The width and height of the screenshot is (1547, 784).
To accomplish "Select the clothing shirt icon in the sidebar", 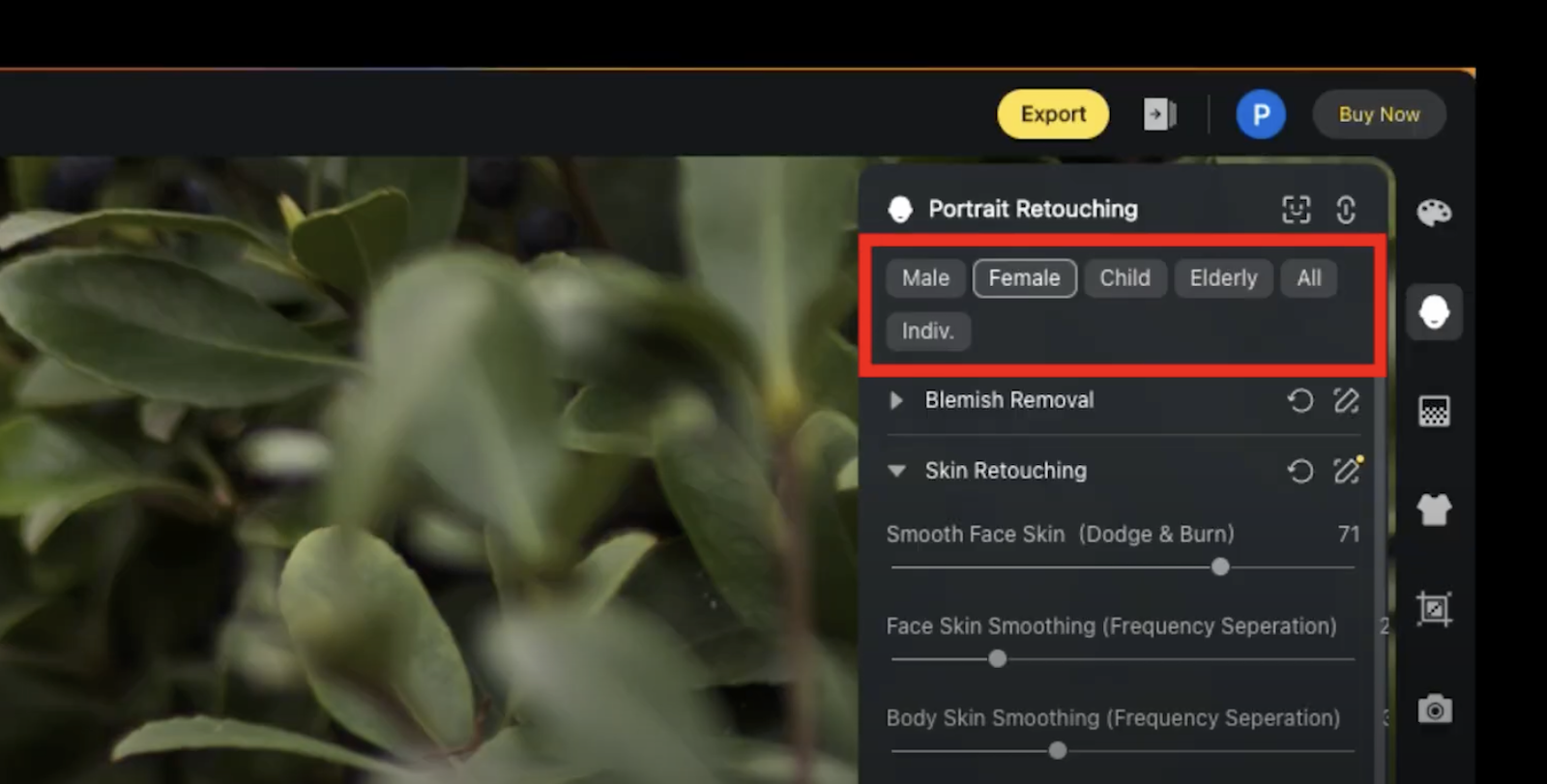I will pyautogui.click(x=1435, y=510).
